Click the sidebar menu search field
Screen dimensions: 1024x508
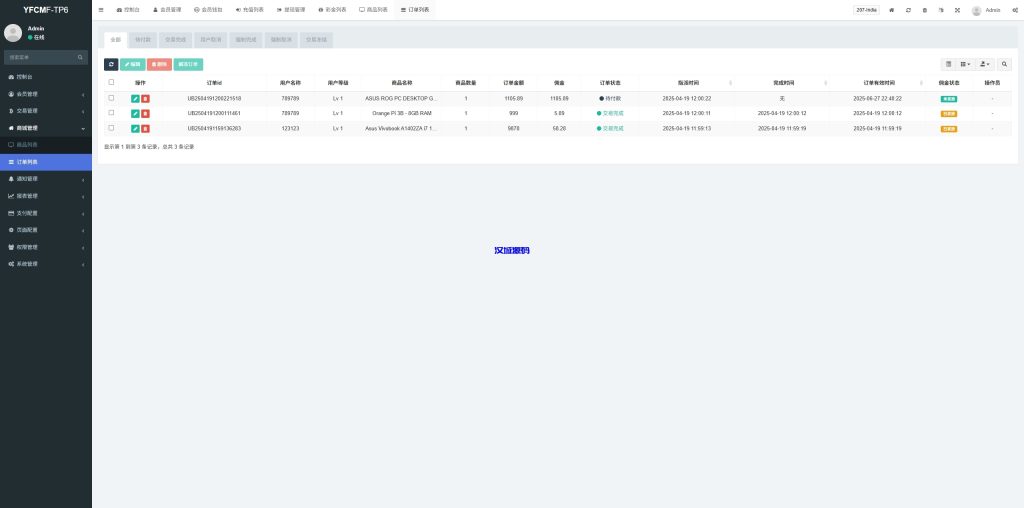pyautogui.click(x=40, y=58)
